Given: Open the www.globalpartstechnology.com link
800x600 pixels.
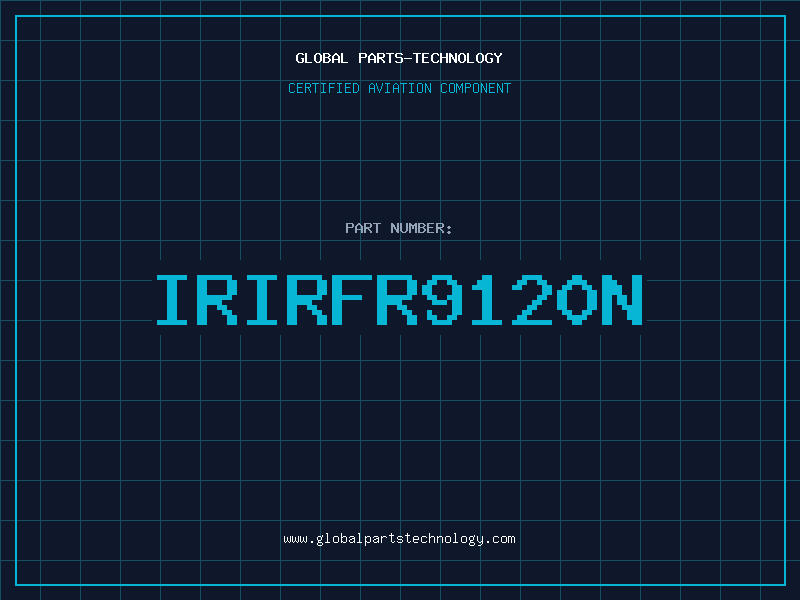Looking at the screenshot, I should coord(399,539).
